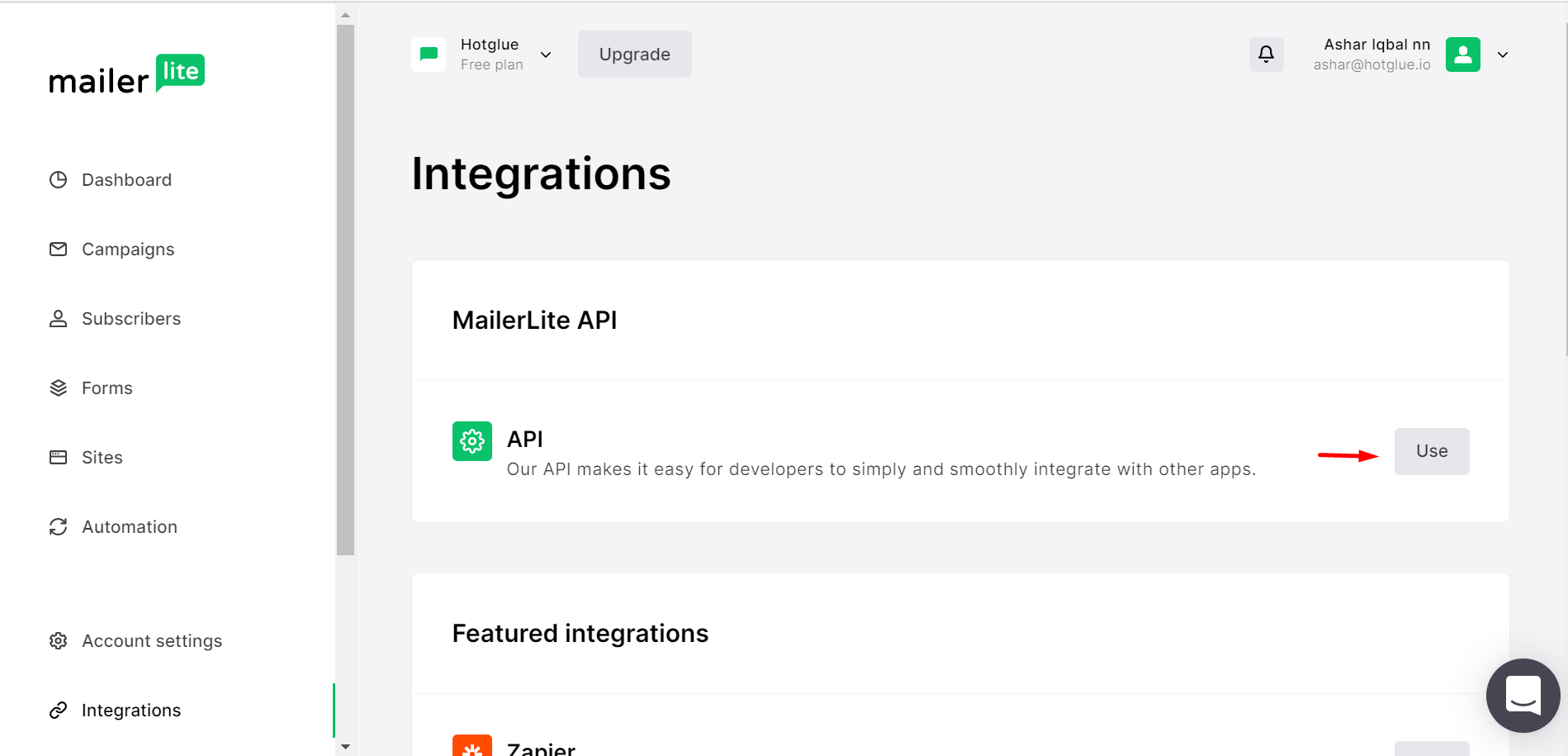This screenshot has height=756, width=1568.
Task: Navigate to Forms
Action: [x=107, y=388]
